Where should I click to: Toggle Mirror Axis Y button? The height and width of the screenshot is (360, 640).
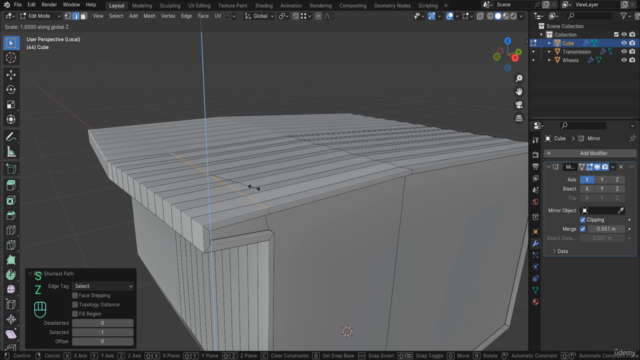[602, 180]
